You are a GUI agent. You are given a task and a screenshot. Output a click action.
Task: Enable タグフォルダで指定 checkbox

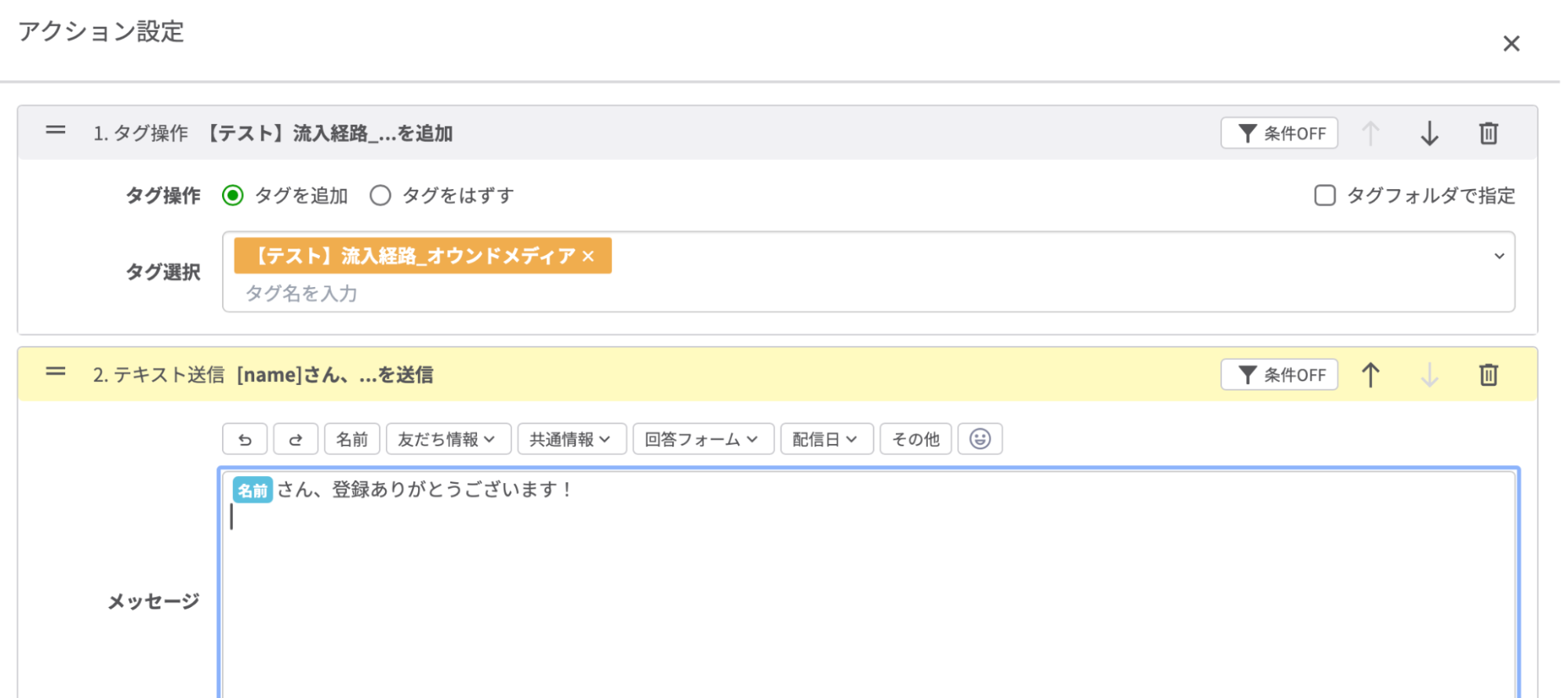(x=1325, y=195)
